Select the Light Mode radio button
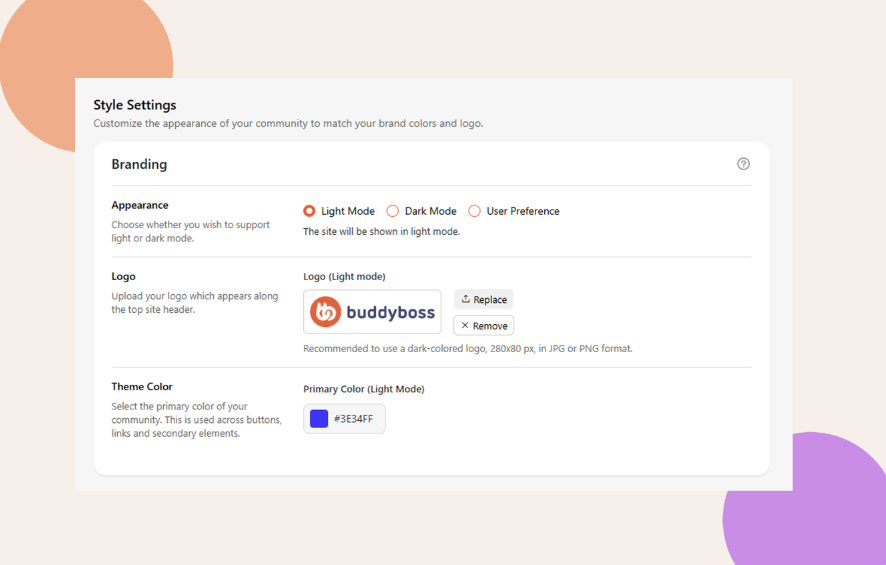The image size is (886, 565). pos(309,211)
